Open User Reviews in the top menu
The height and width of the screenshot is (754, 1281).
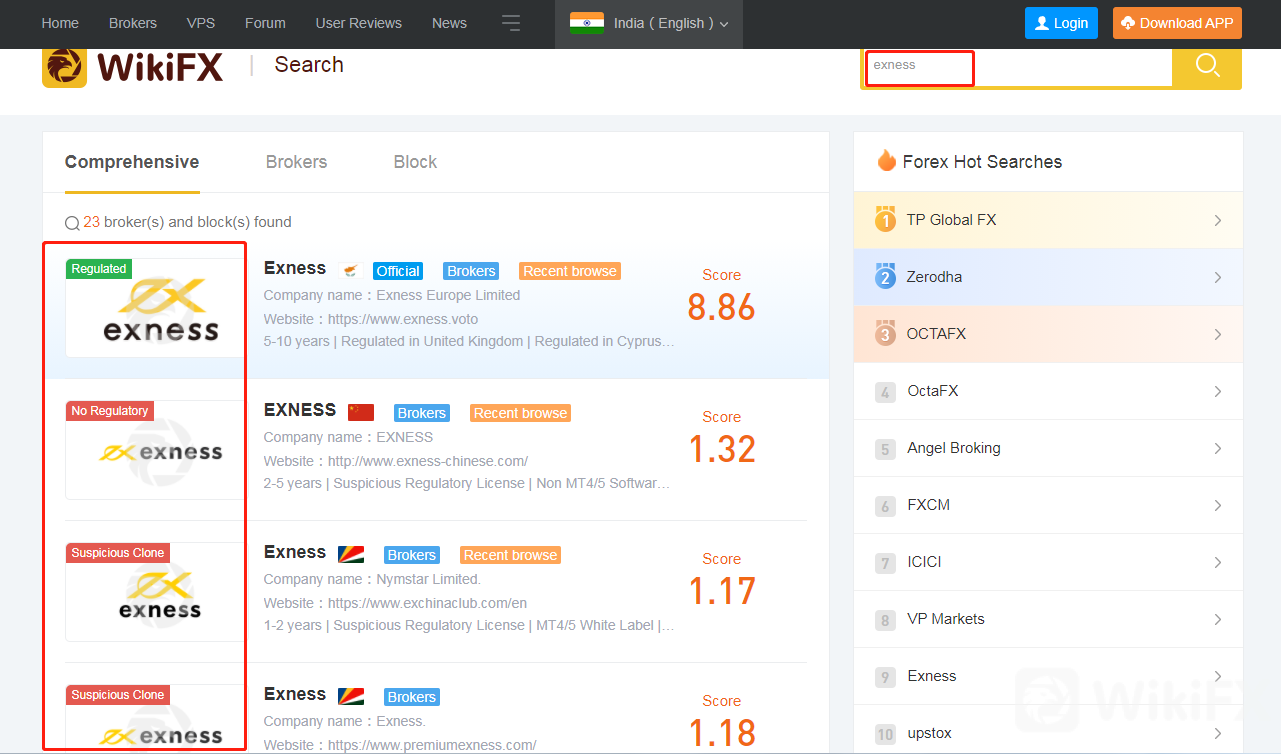click(358, 23)
